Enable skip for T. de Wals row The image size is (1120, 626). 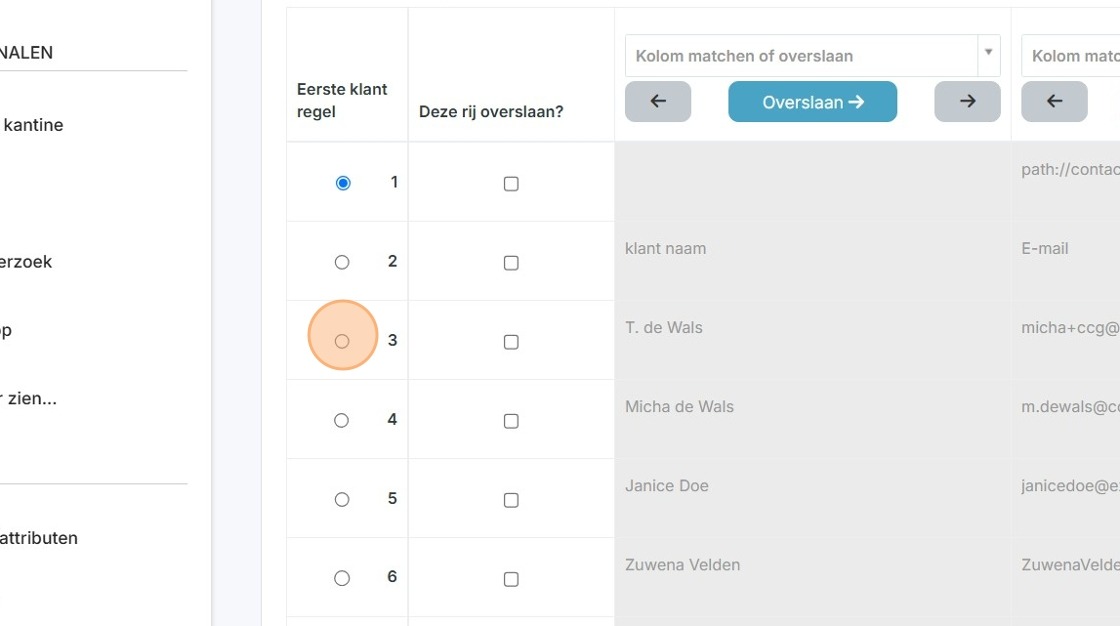(511, 342)
